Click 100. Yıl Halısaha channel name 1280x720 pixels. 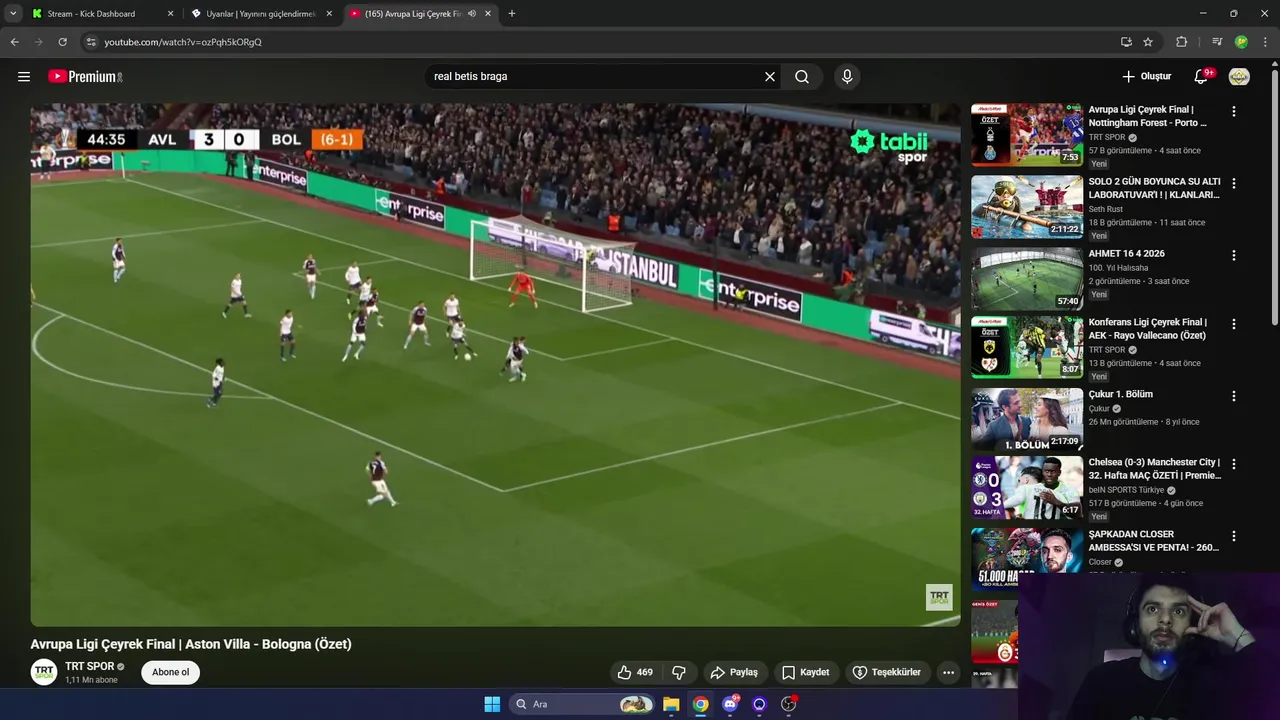click(x=1118, y=268)
